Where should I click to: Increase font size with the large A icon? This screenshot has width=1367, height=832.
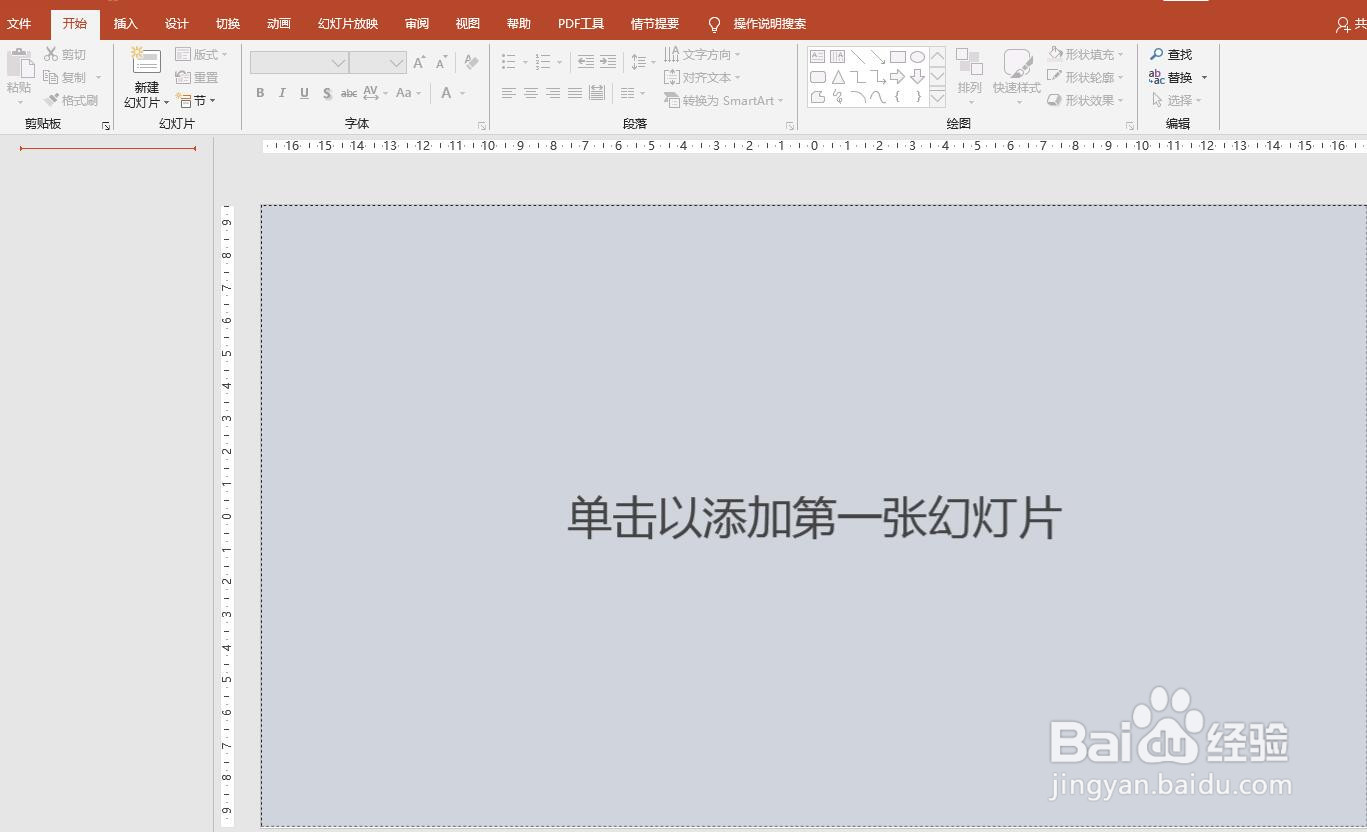419,63
